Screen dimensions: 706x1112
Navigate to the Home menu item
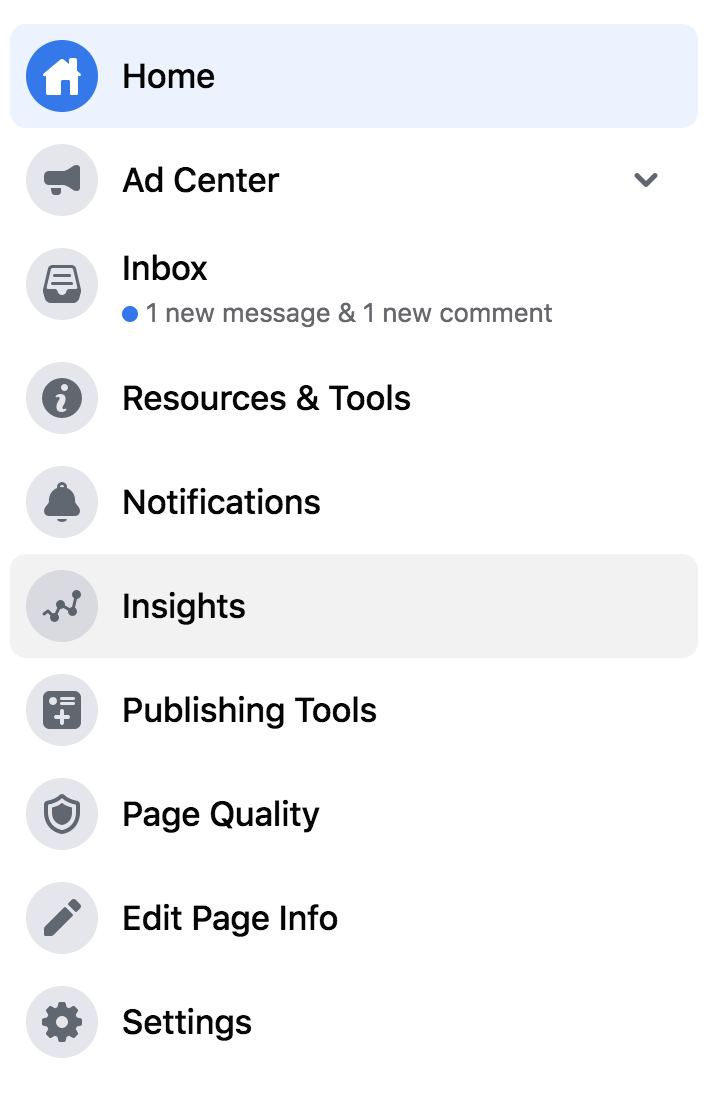(168, 75)
